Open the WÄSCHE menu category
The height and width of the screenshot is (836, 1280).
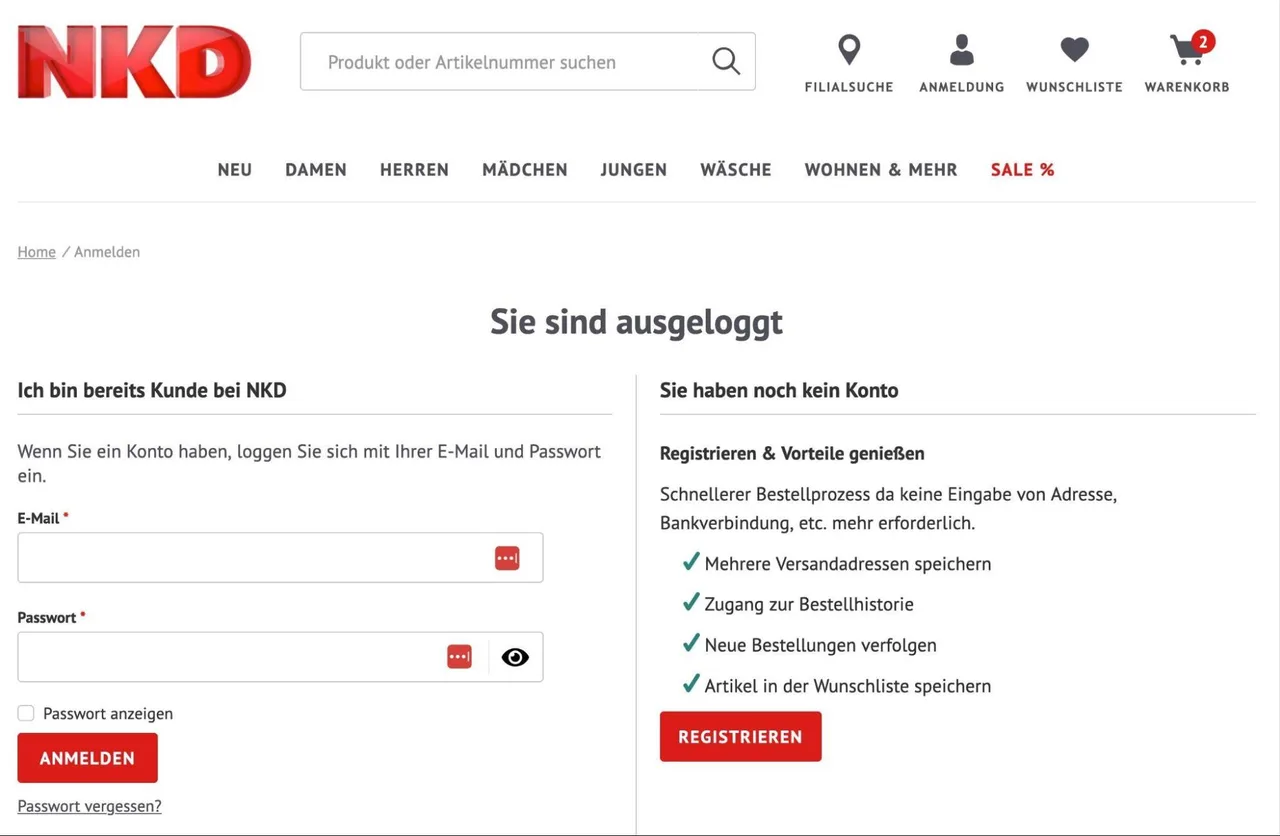[736, 170]
